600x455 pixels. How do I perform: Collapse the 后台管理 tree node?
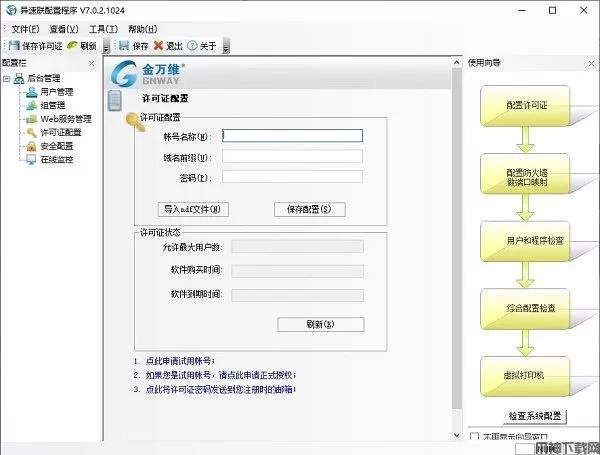[6, 79]
